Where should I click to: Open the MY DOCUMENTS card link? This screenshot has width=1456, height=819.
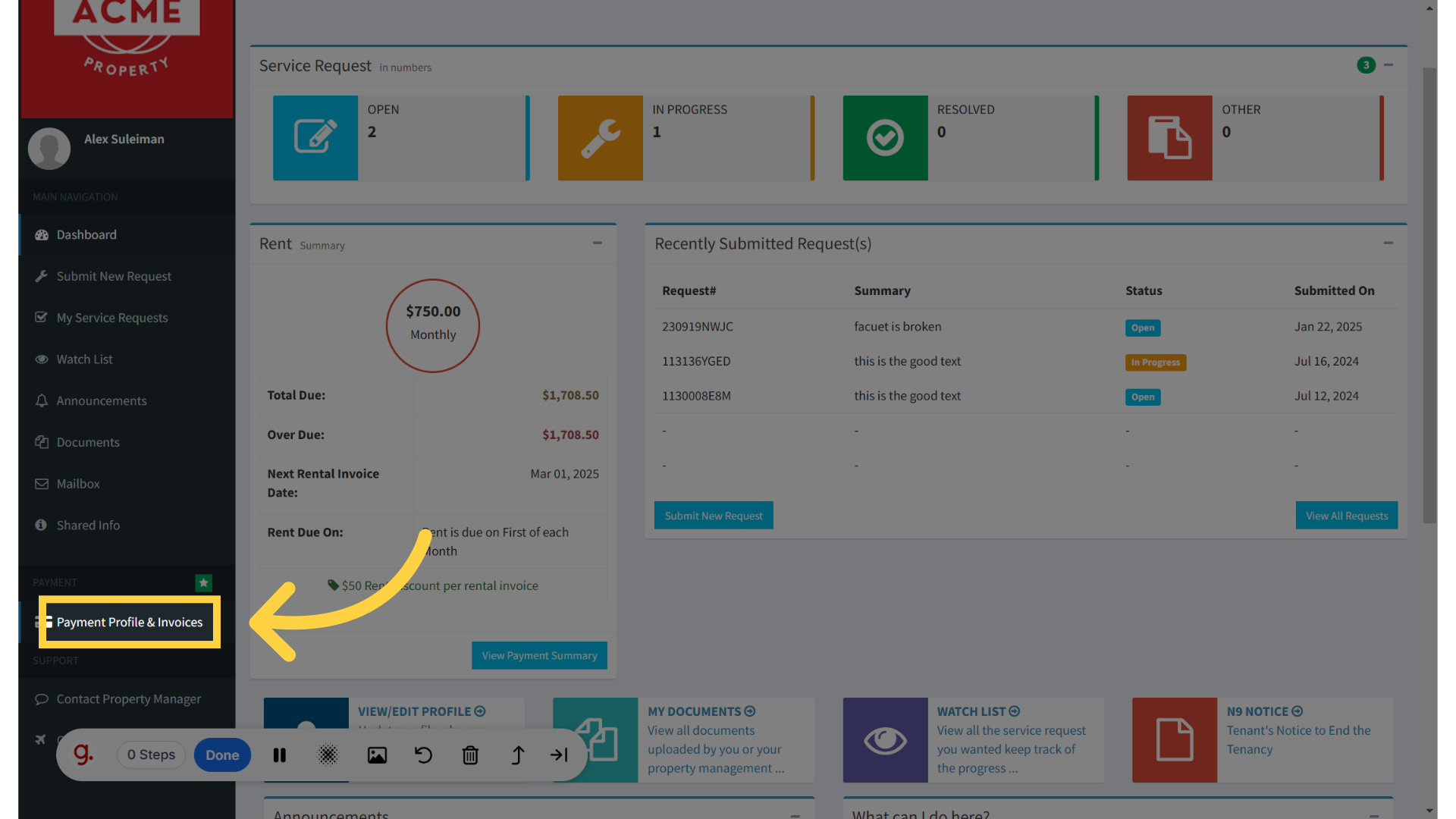click(x=701, y=711)
